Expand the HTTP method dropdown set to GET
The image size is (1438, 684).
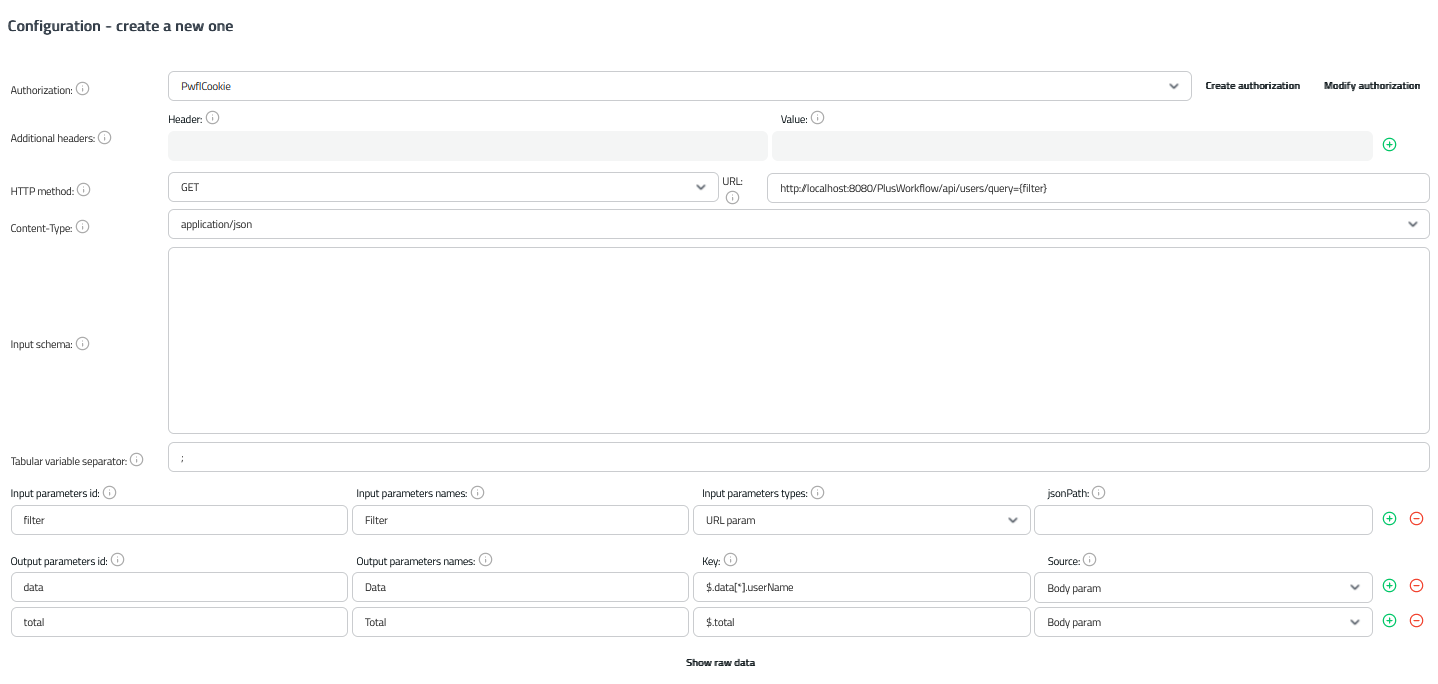[445, 187]
